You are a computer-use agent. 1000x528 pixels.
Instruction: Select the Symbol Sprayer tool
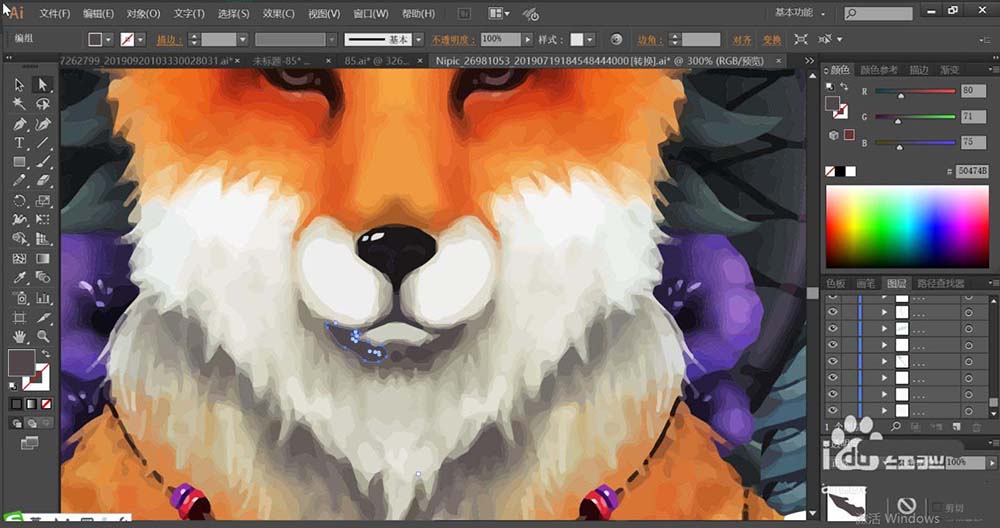pos(20,297)
